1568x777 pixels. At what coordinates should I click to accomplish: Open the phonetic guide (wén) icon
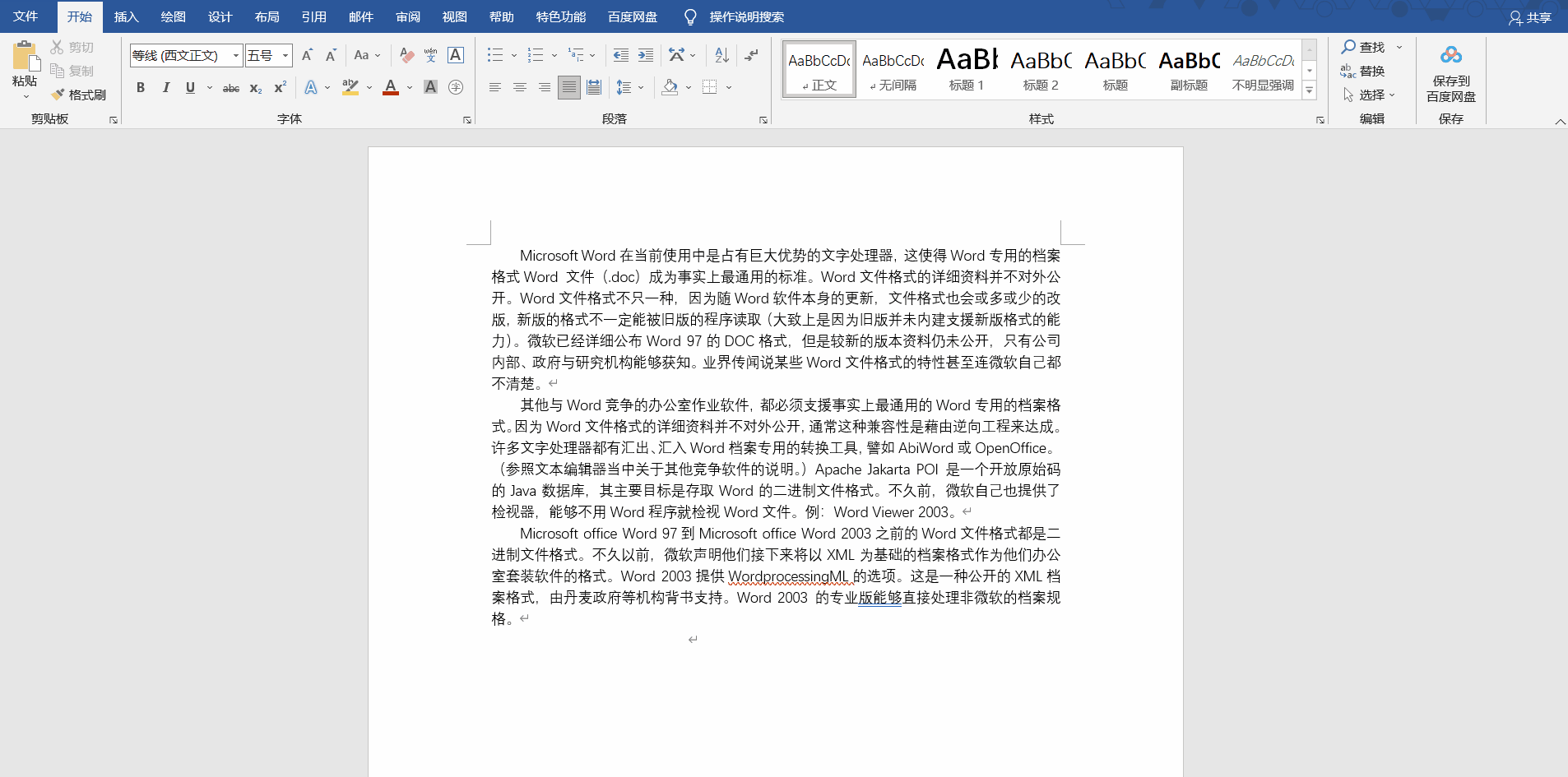pyautogui.click(x=430, y=55)
